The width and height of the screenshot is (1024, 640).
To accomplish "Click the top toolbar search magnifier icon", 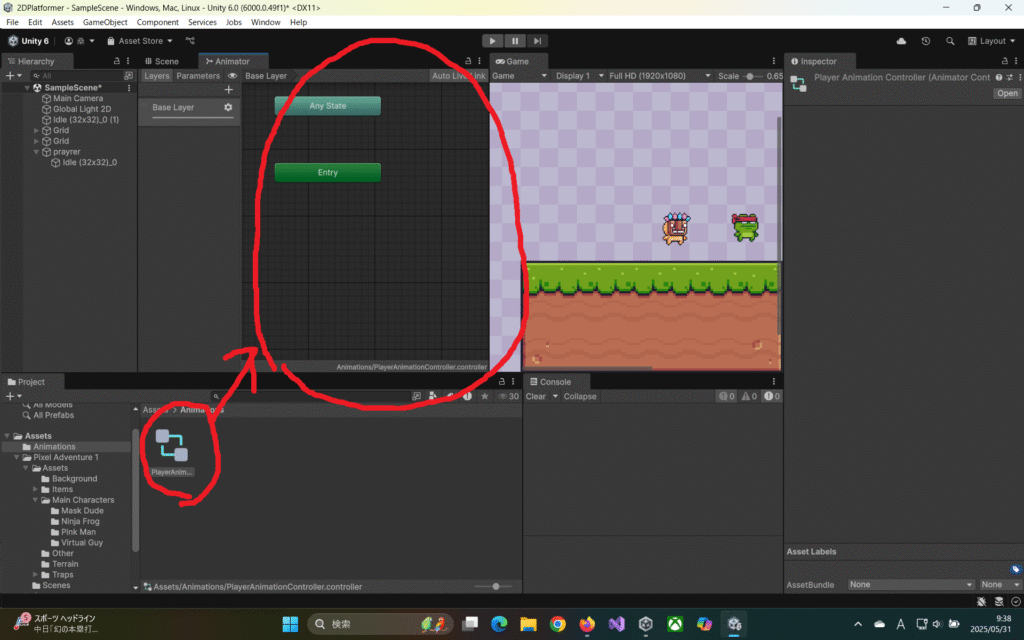I will (950, 40).
